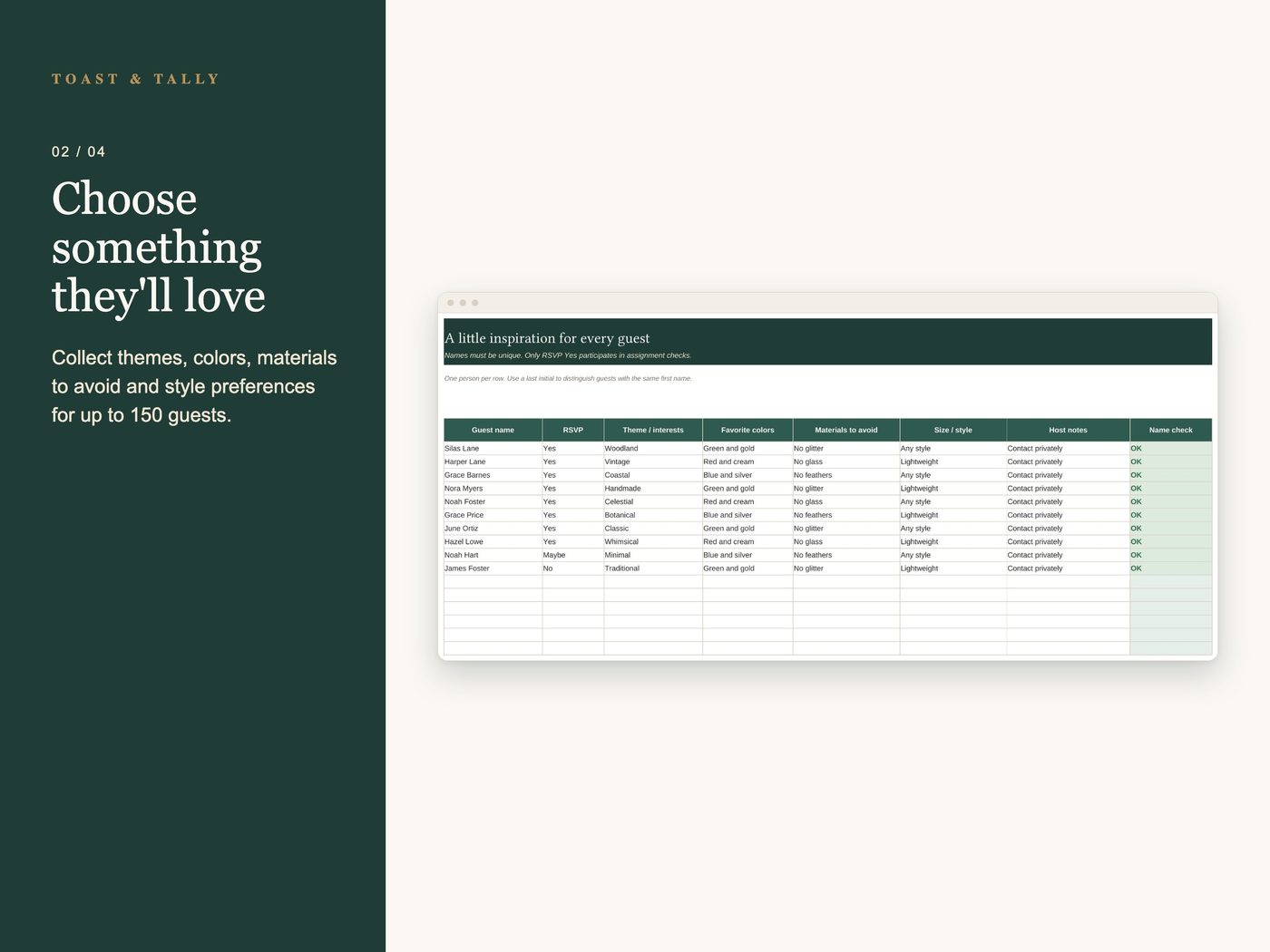Image resolution: width=1270 pixels, height=952 pixels.
Task: Click the Materials to avoid header
Action: coord(846,430)
